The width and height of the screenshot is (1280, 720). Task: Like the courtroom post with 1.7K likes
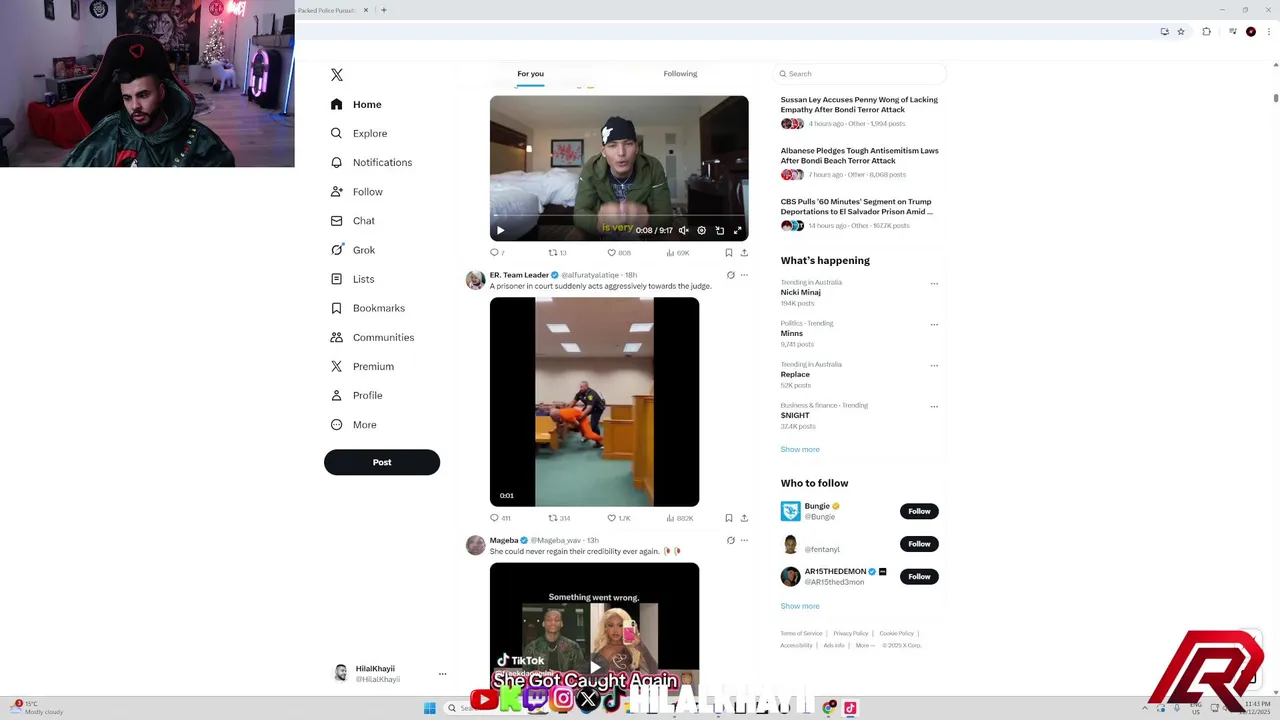[619, 518]
